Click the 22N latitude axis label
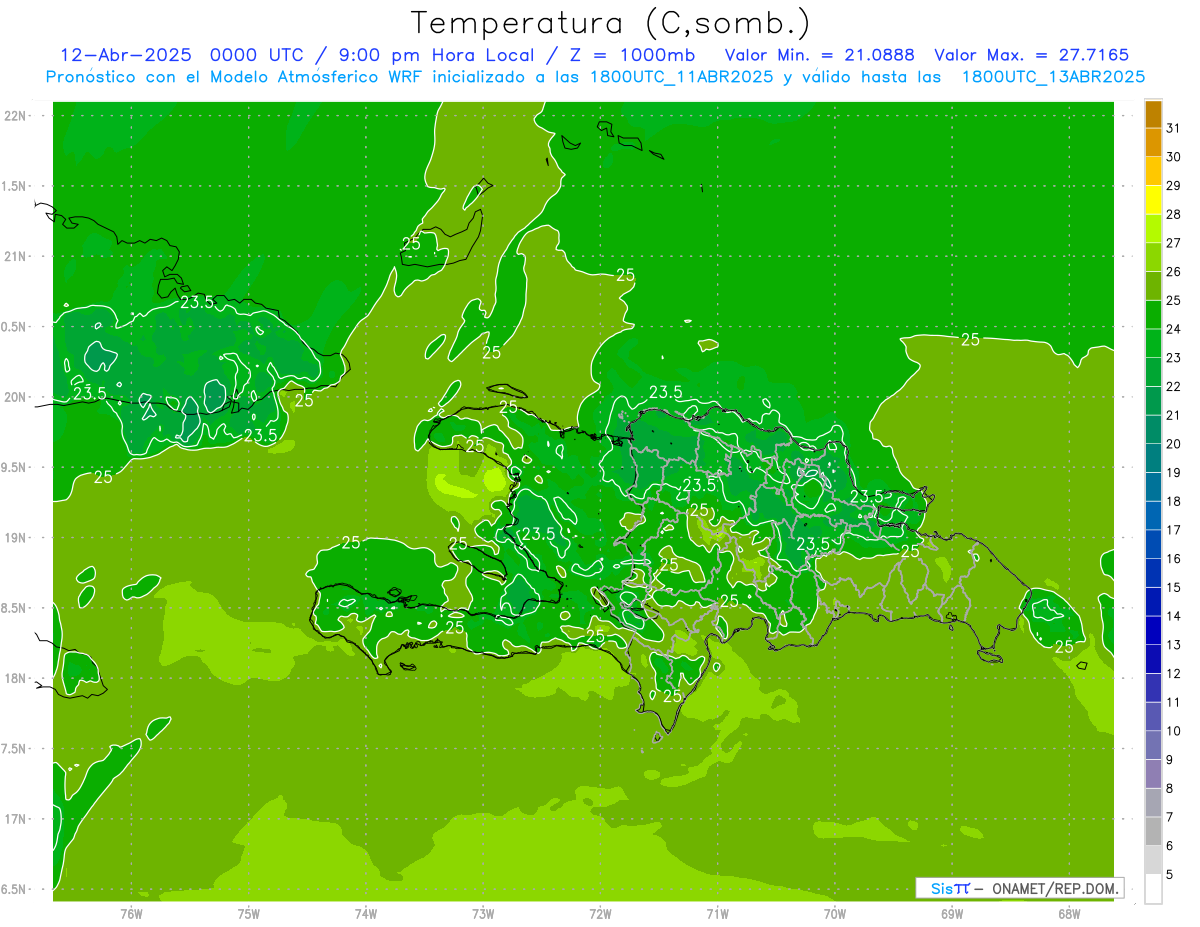This screenshot has width=1200, height=927. click(x=14, y=116)
